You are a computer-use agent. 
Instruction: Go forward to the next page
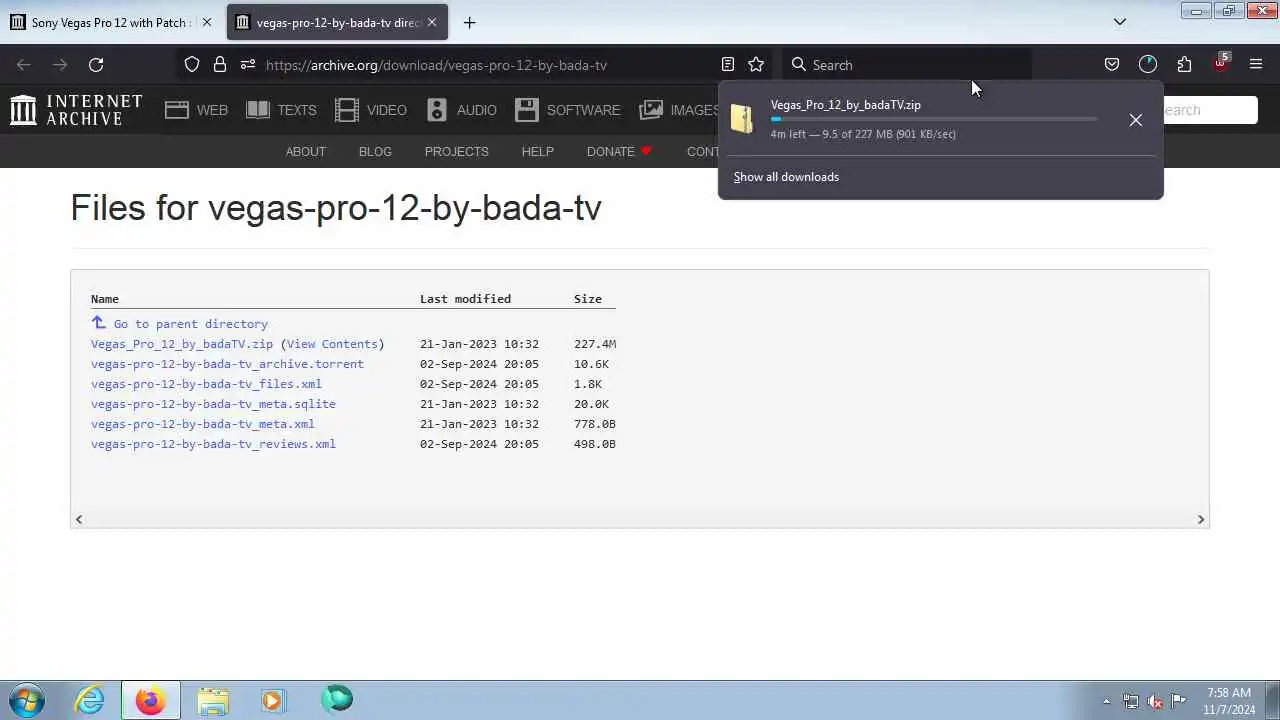tap(60, 64)
